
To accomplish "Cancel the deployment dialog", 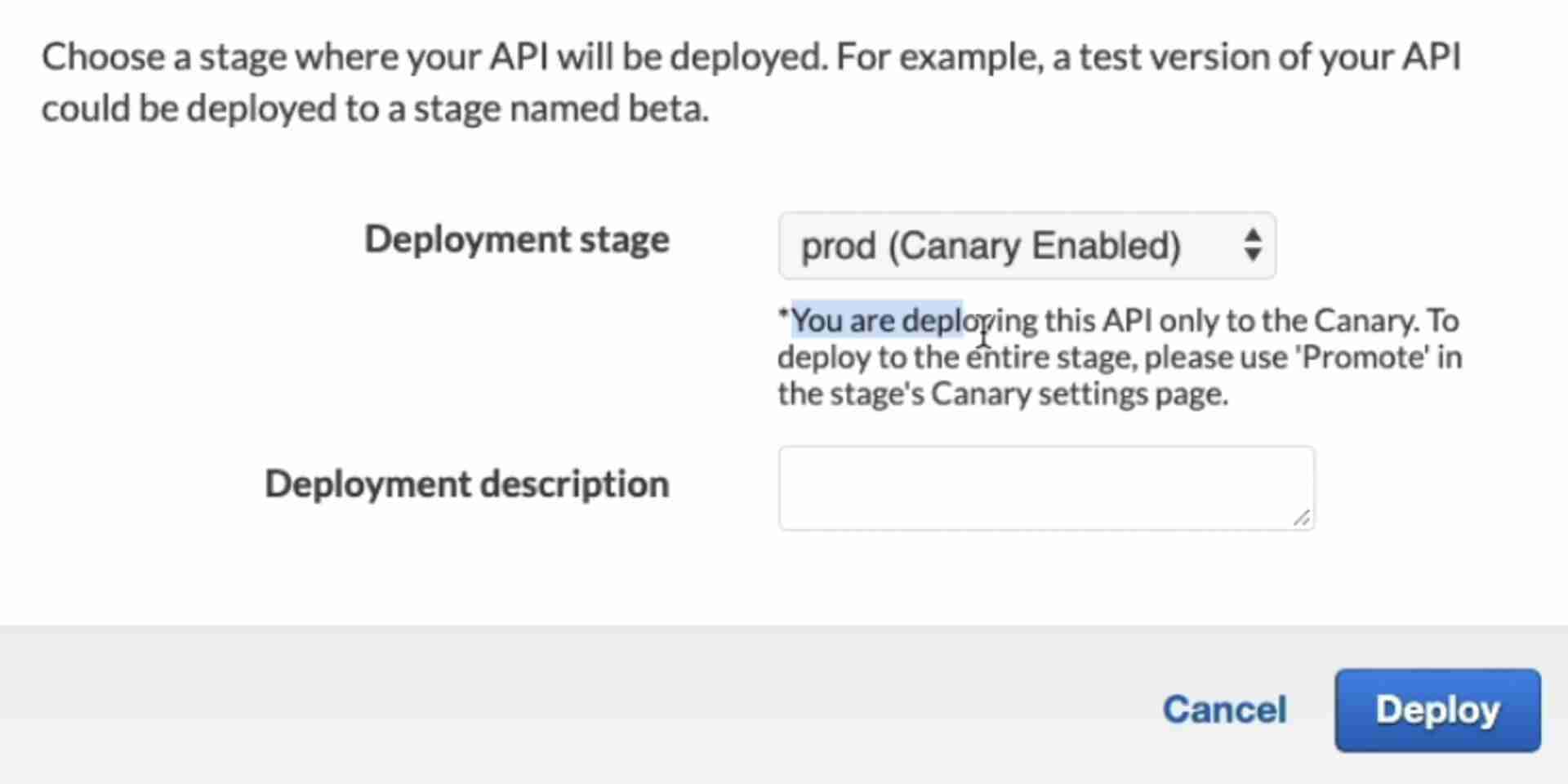I will [x=1224, y=710].
